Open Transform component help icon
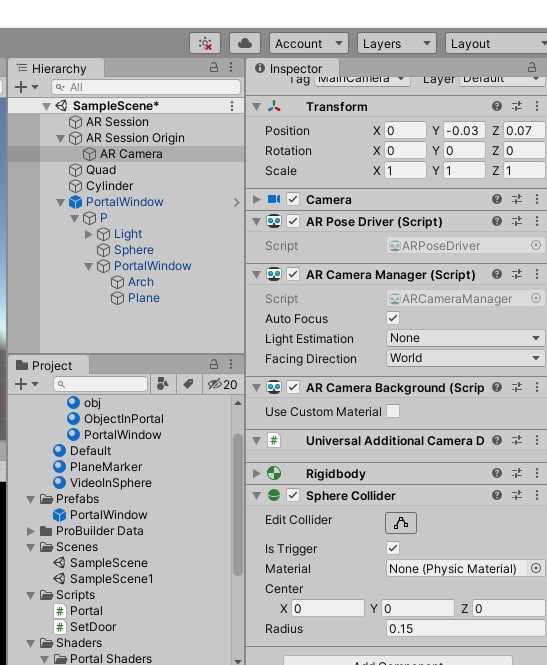Image resolution: width=547 pixels, height=665 pixels. click(x=497, y=106)
